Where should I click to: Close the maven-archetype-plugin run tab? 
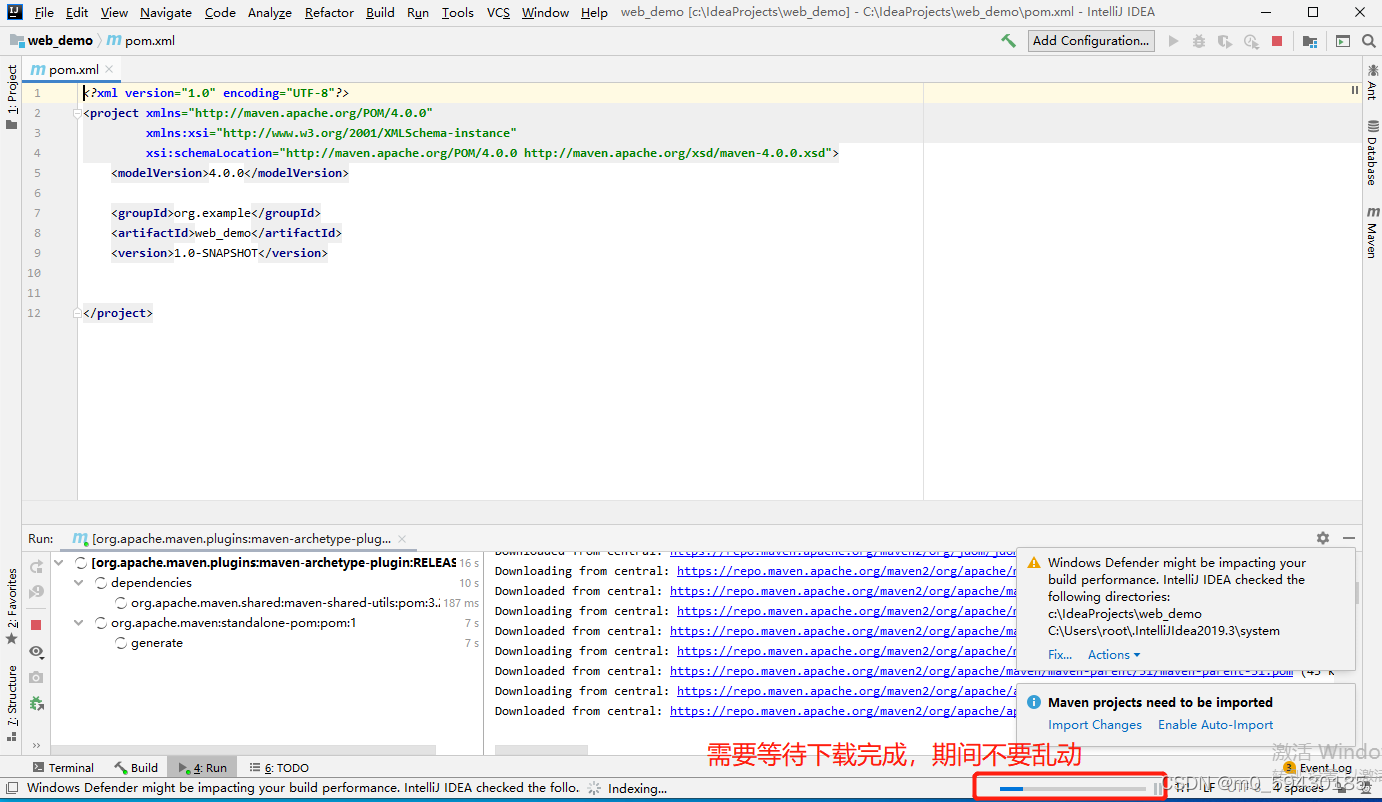click(402, 539)
